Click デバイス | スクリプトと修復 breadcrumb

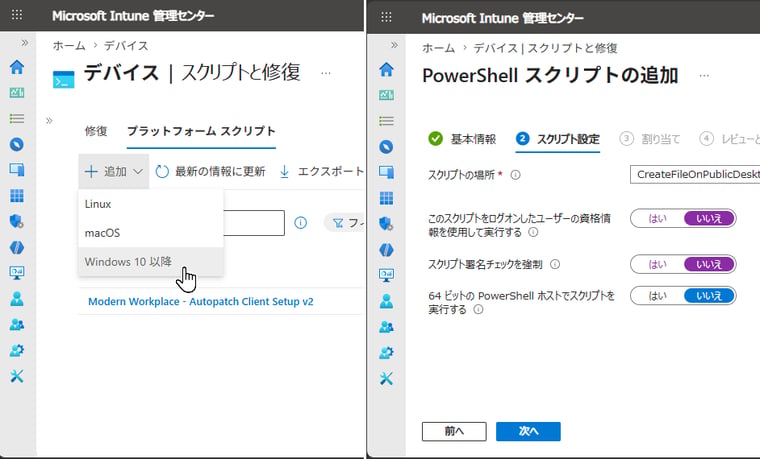click(545, 48)
